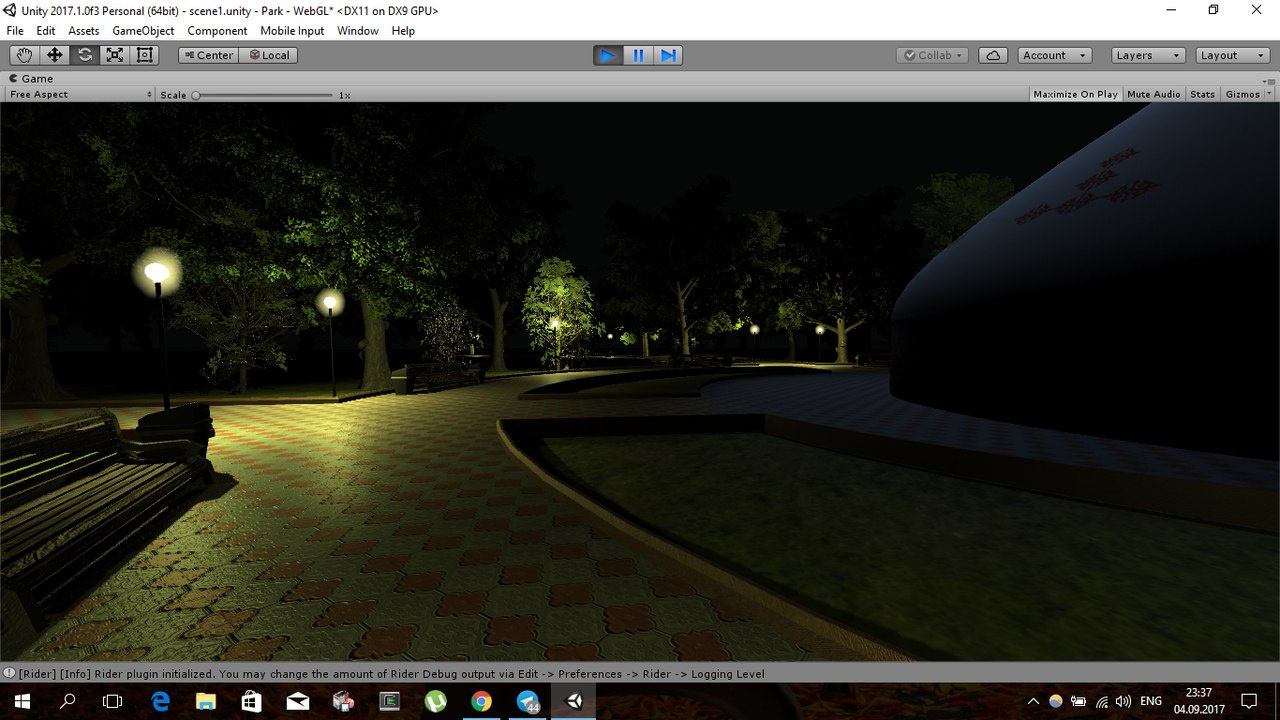Image resolution: width=1280 pixels, height=720 pixels.
Task: Switch to Unity taskbar icon
Action: [x=574, y=701]
